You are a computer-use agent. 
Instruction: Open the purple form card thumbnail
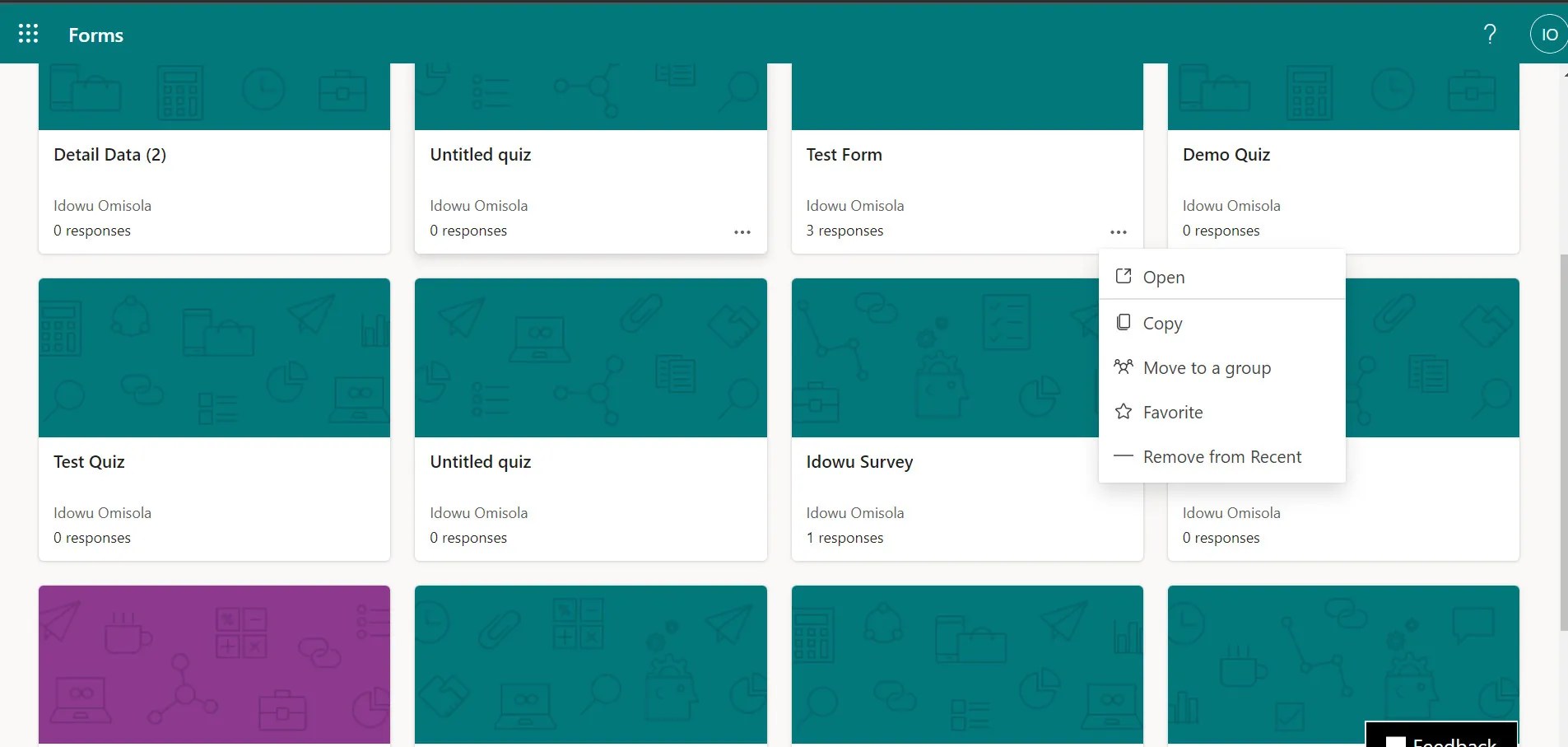pyautogui.click(x=214, y=664)
